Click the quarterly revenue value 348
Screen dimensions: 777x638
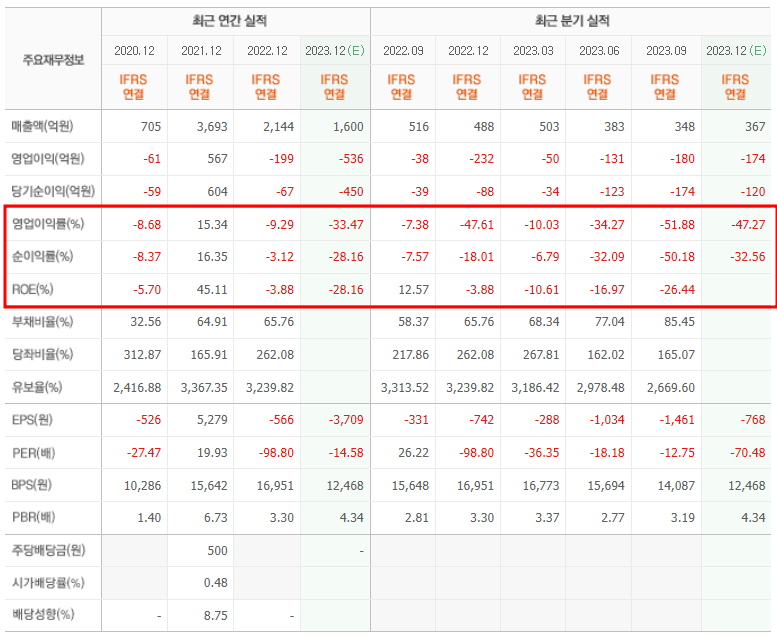point(684,127)
